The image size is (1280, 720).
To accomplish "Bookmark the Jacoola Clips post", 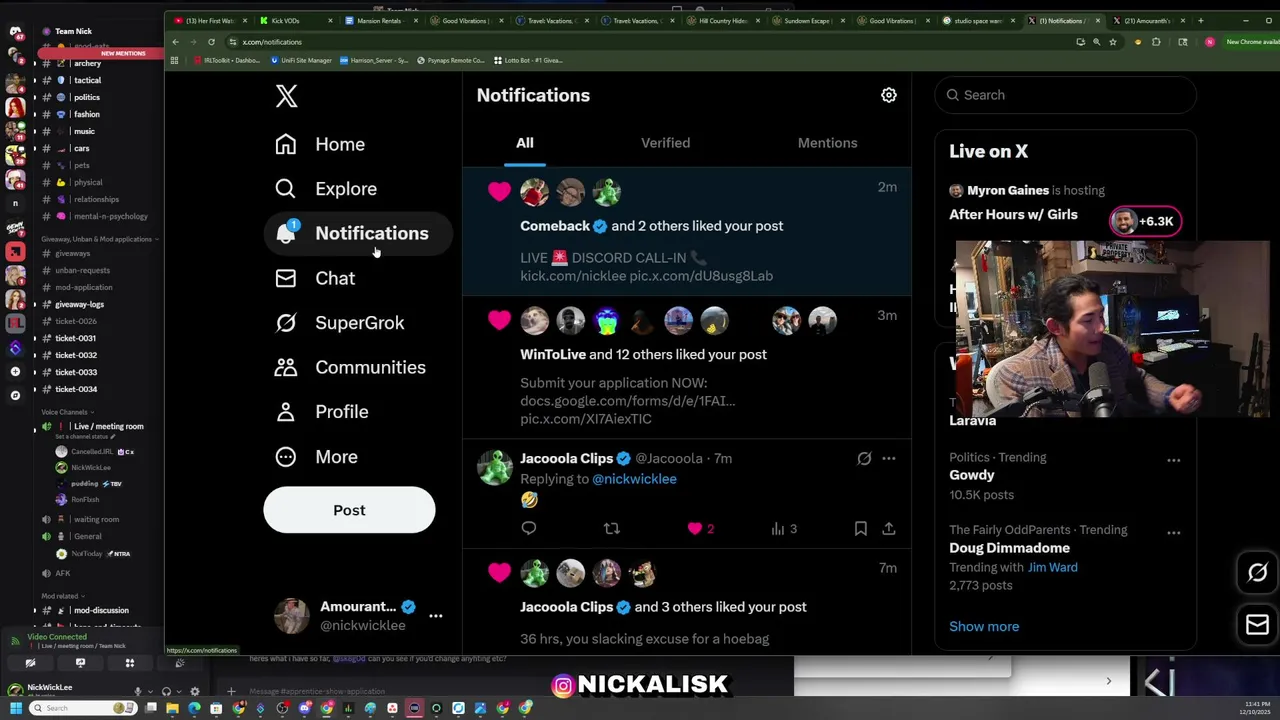I will click(x=861, y=529).
